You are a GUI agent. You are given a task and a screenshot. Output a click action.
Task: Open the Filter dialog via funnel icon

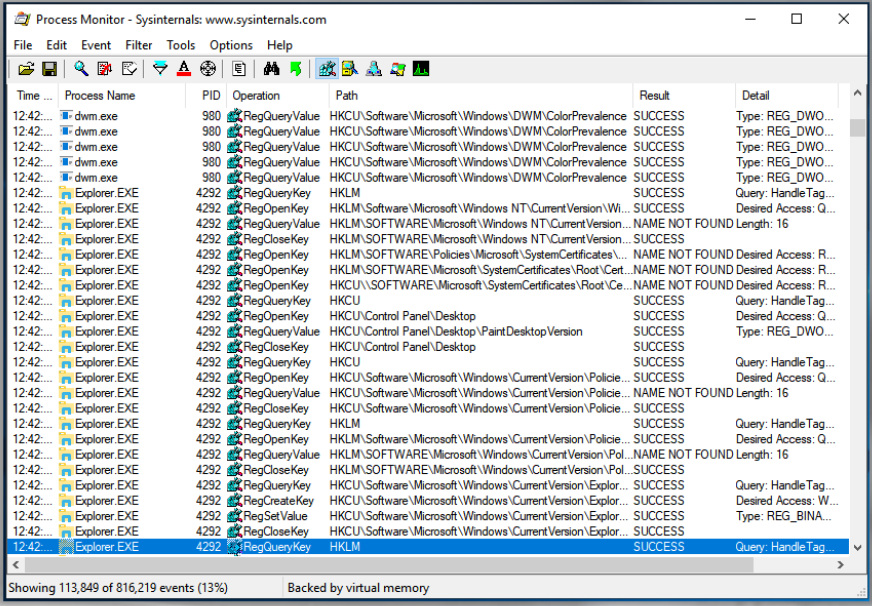(160, 69)
